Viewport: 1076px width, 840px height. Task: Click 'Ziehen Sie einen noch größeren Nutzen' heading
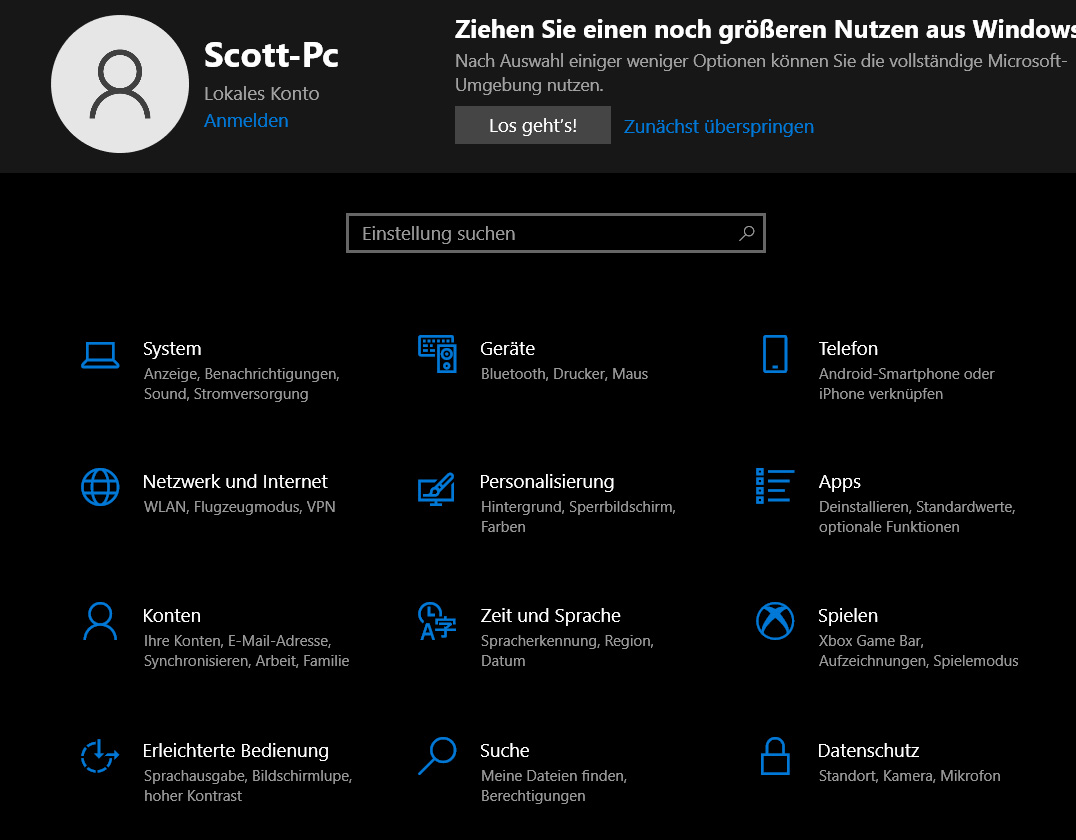coord(765,30)
